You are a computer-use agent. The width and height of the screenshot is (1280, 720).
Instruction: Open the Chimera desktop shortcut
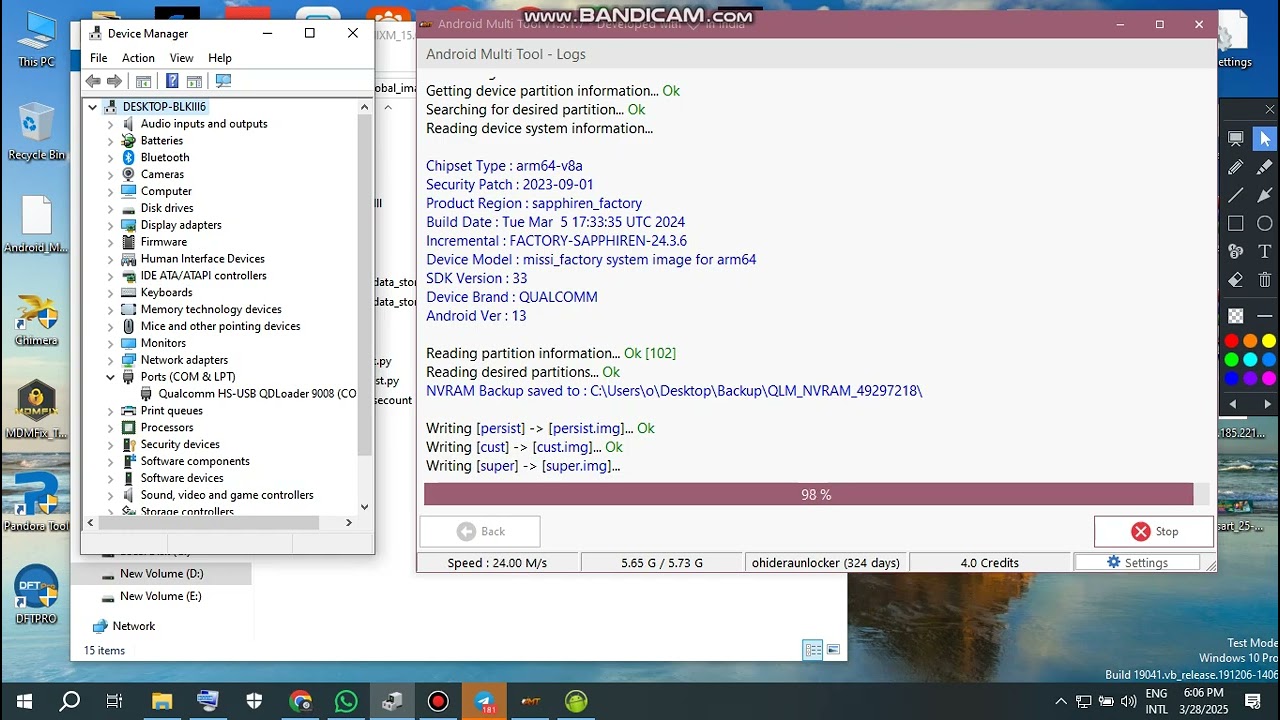click(x=36, y=320)
